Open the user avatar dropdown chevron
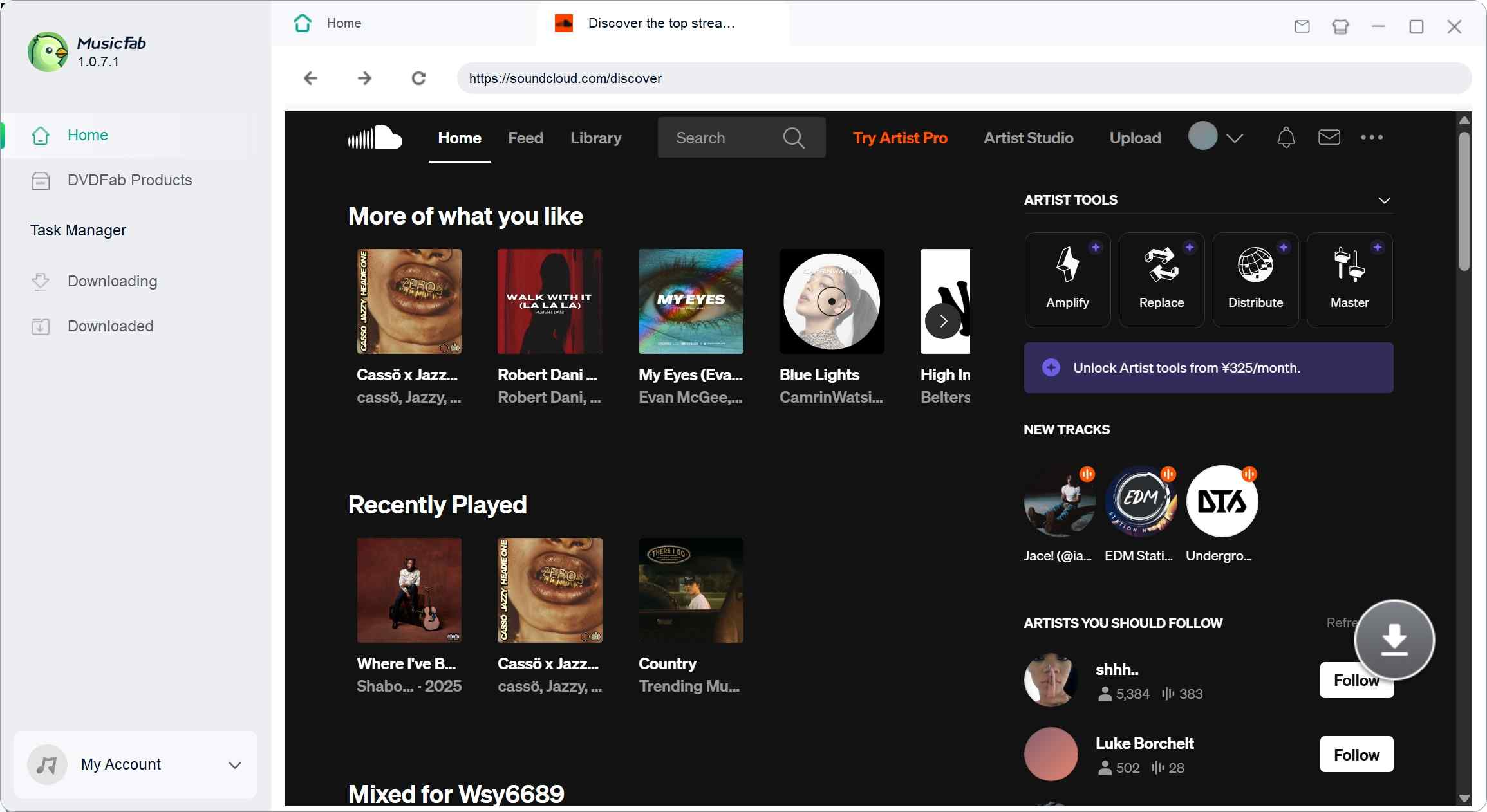The height and width of the screenshot is (812, 1487). click(1234, 138)
